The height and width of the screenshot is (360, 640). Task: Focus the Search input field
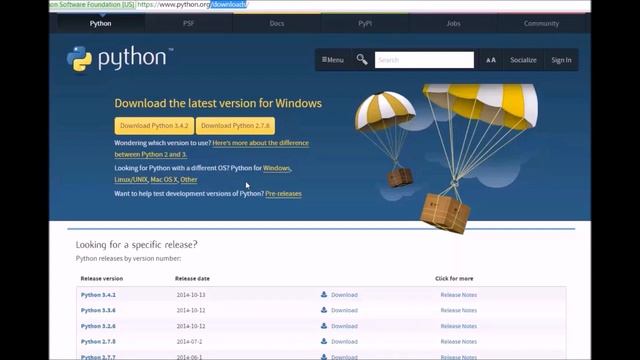[424, 60]
